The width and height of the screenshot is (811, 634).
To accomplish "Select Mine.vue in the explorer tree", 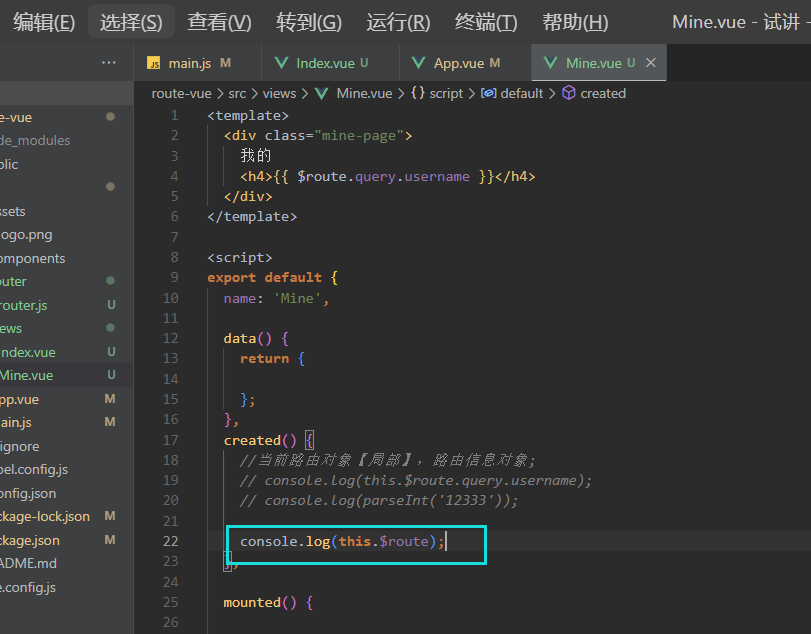I will [66, 375].
